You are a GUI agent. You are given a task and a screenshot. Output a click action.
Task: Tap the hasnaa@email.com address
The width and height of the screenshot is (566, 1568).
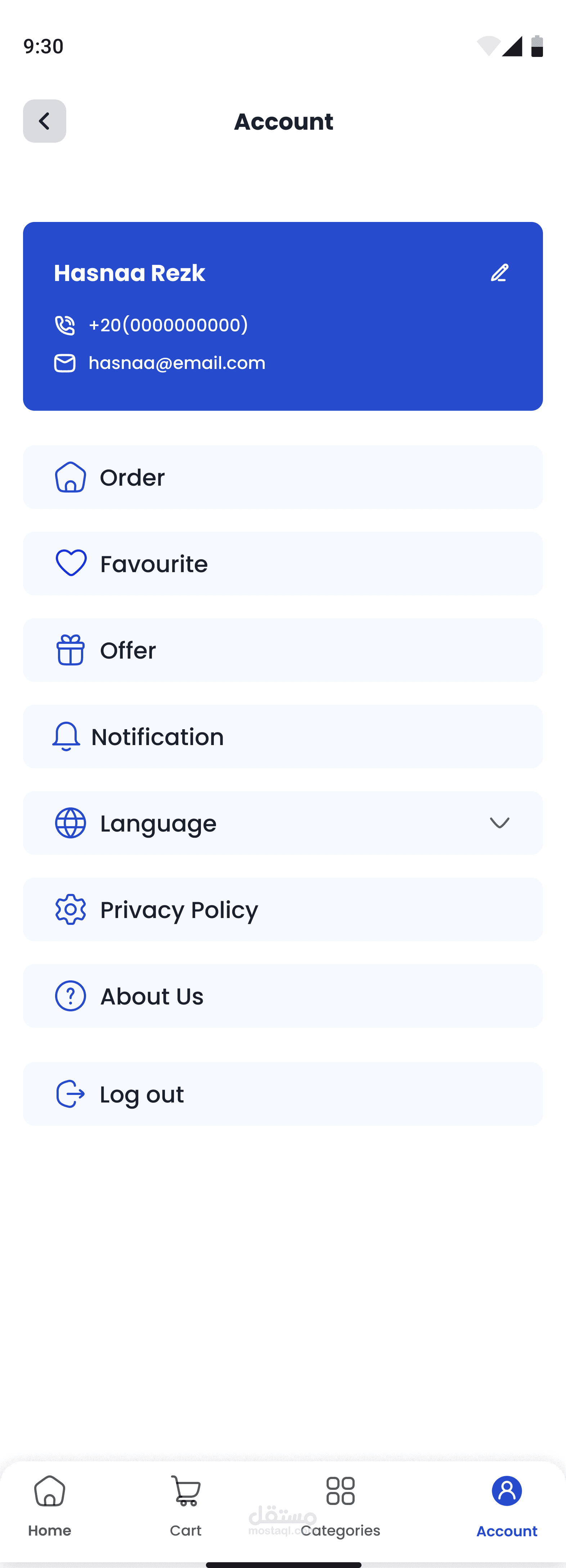[177, 364]
